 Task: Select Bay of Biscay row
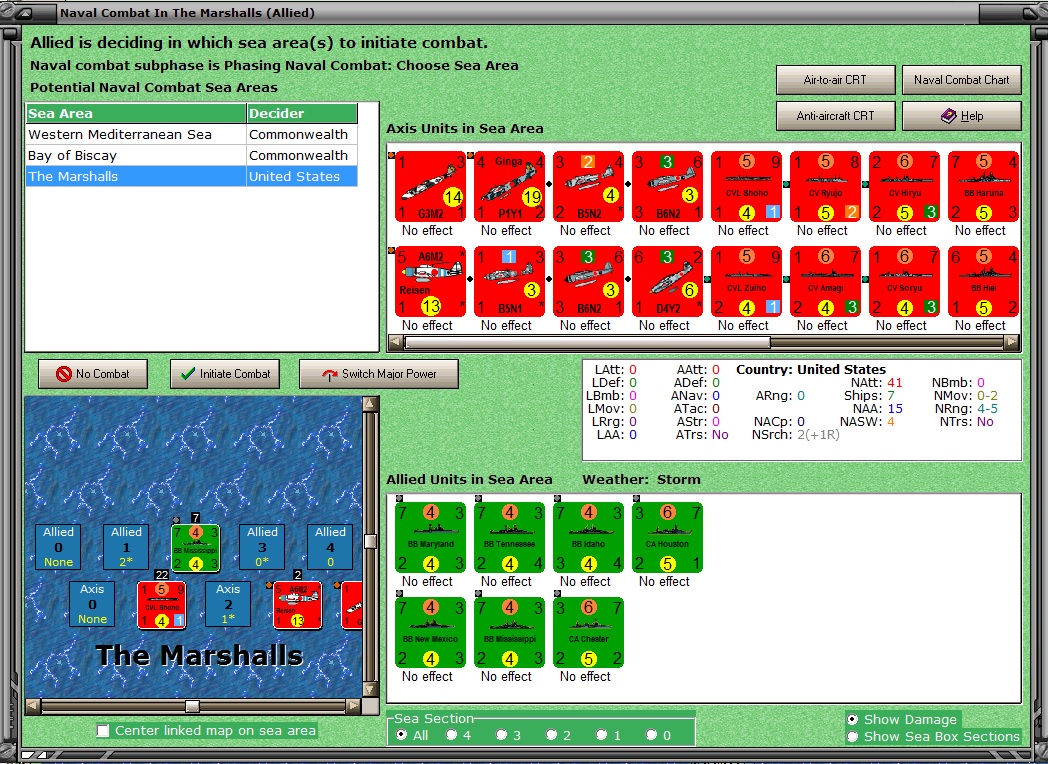(191, 156)
